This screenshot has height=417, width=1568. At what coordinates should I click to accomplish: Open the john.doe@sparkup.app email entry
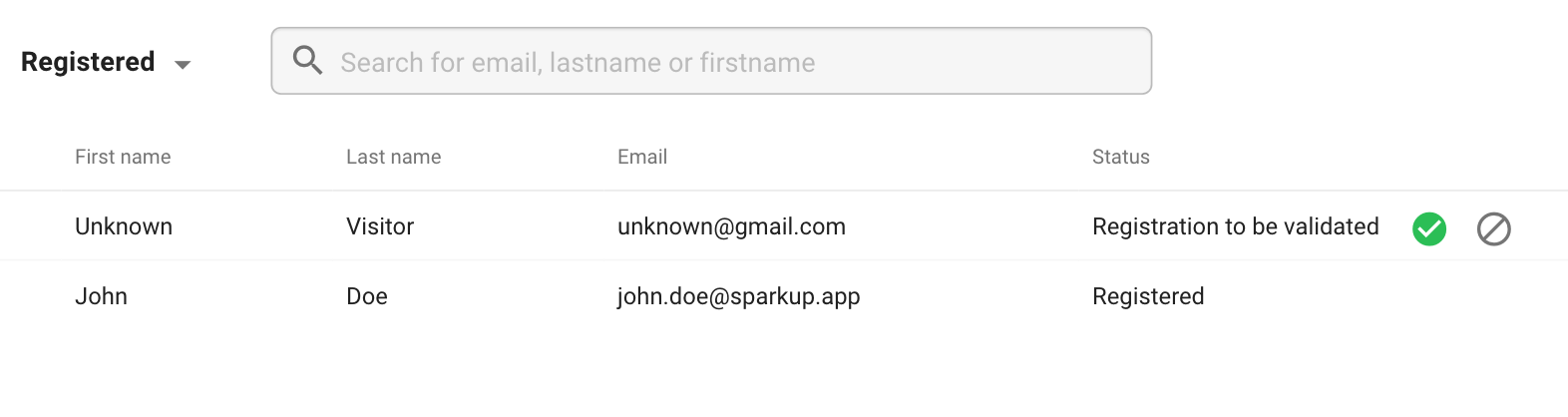point(738,297)
